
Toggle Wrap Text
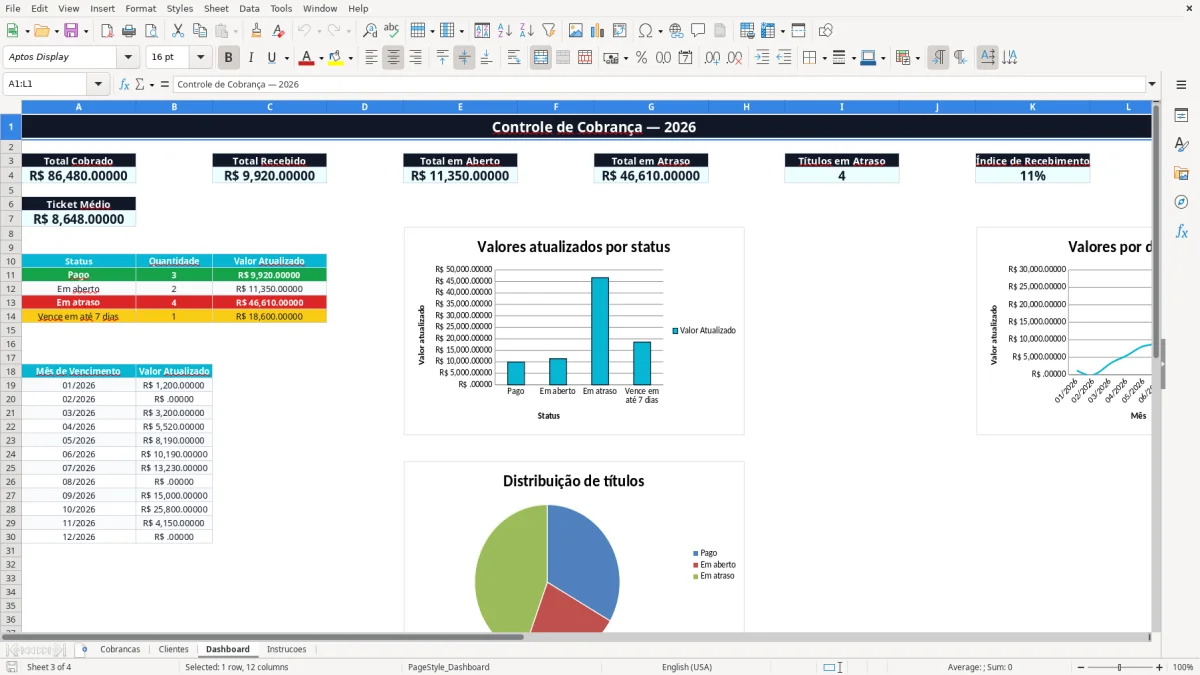(x=514, y=58)
